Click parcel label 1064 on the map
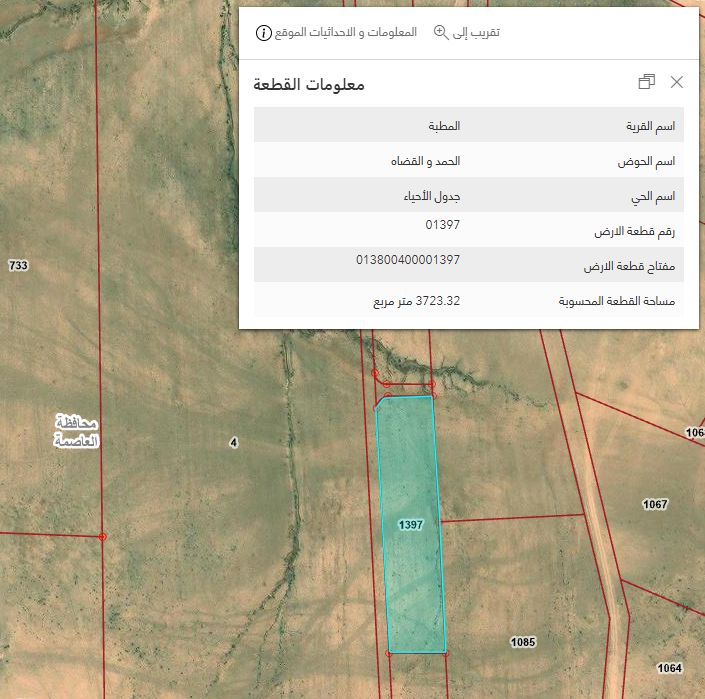The image size is (705, 699). [x=669, y=668]
